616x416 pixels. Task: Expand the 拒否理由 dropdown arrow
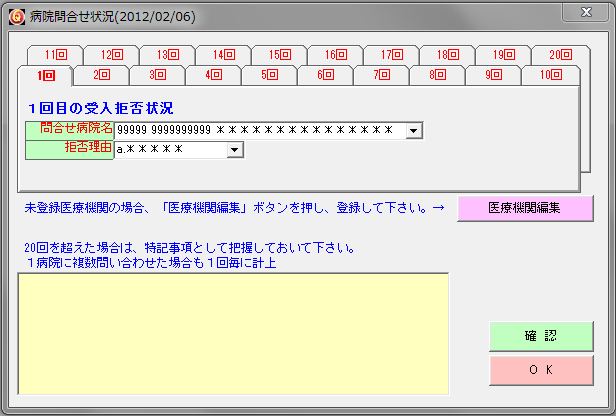click(235, 150)
